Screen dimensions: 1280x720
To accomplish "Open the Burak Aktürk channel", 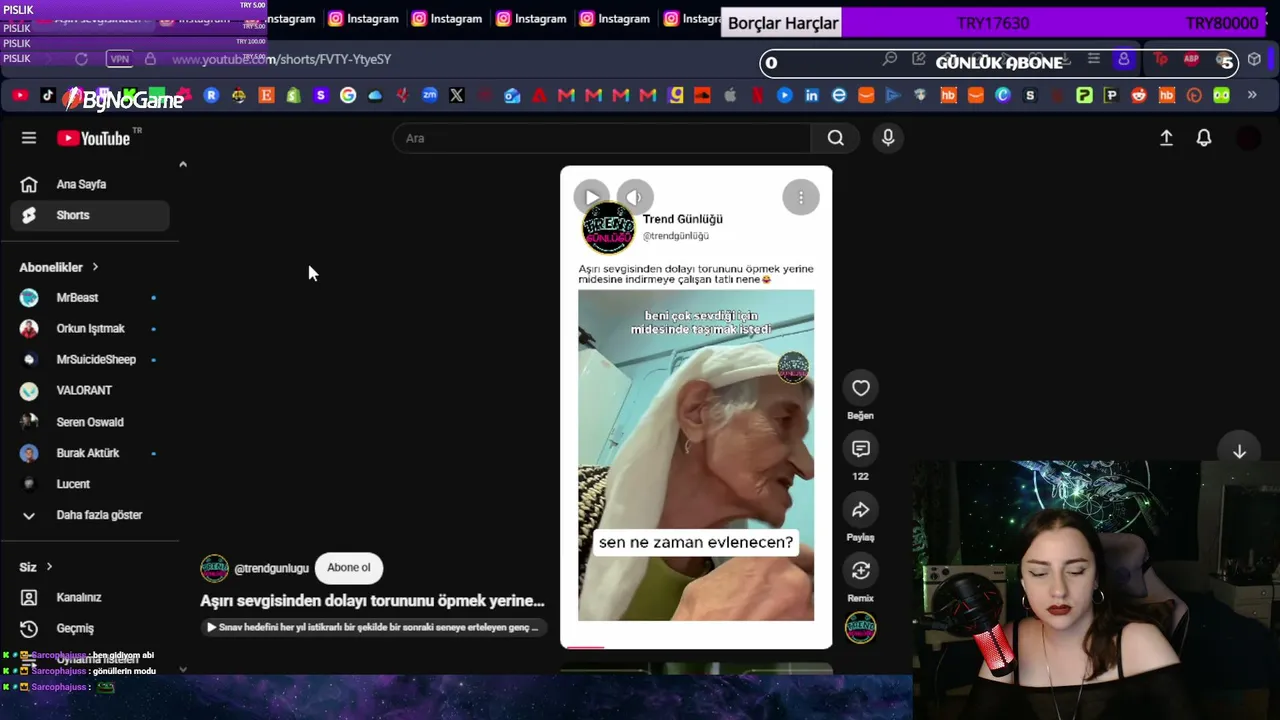I will (90, 453).
